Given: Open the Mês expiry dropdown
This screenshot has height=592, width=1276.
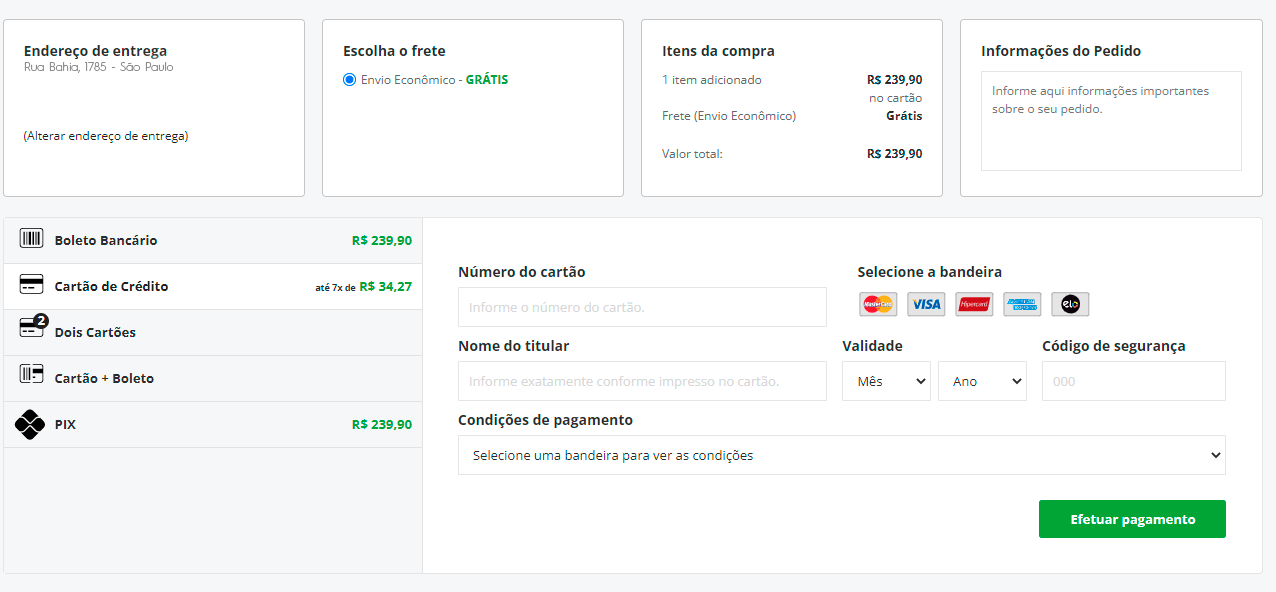Looking at the screenshot, I should [886, 381].
